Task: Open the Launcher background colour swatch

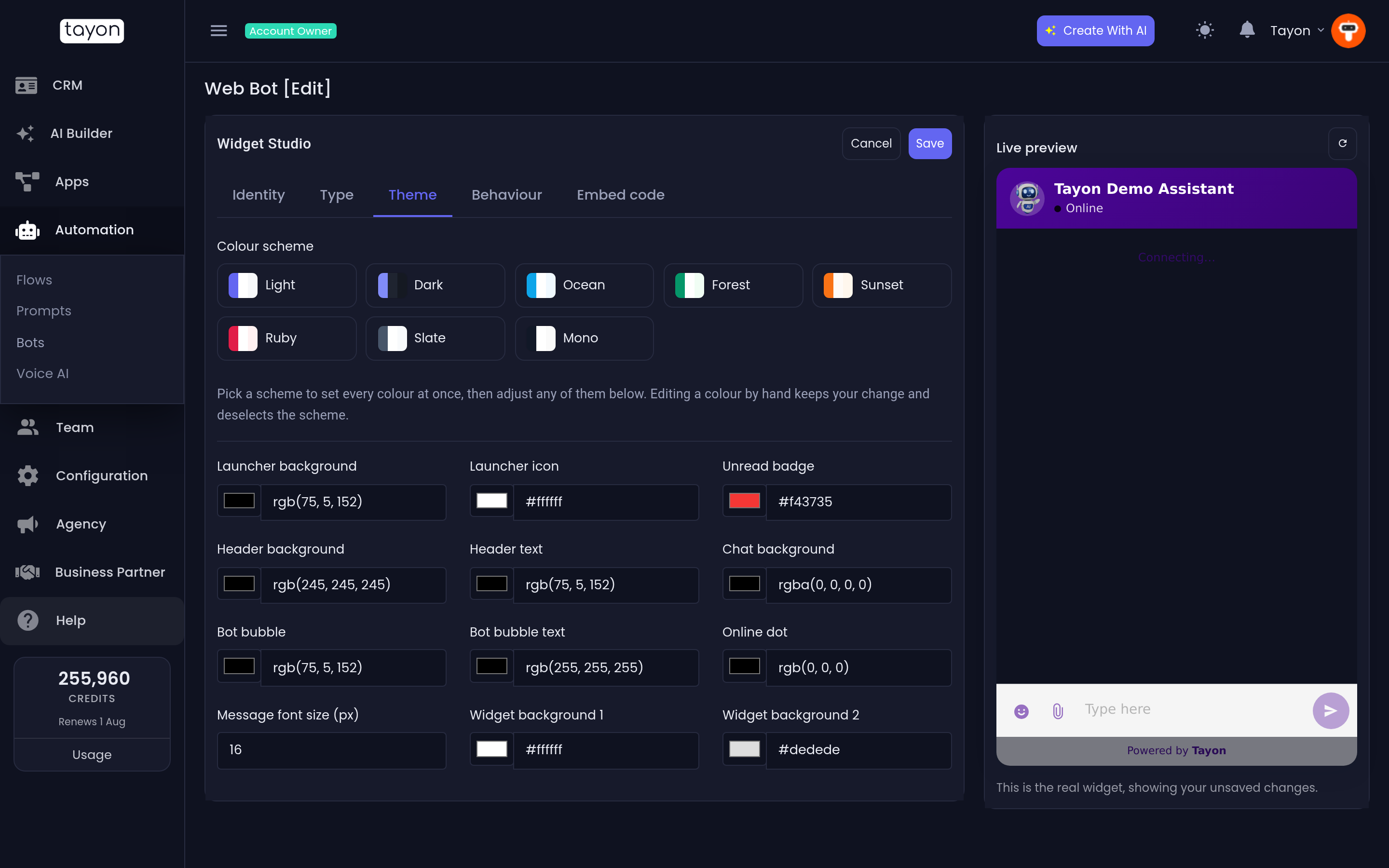Action: (x=239, y=501)
